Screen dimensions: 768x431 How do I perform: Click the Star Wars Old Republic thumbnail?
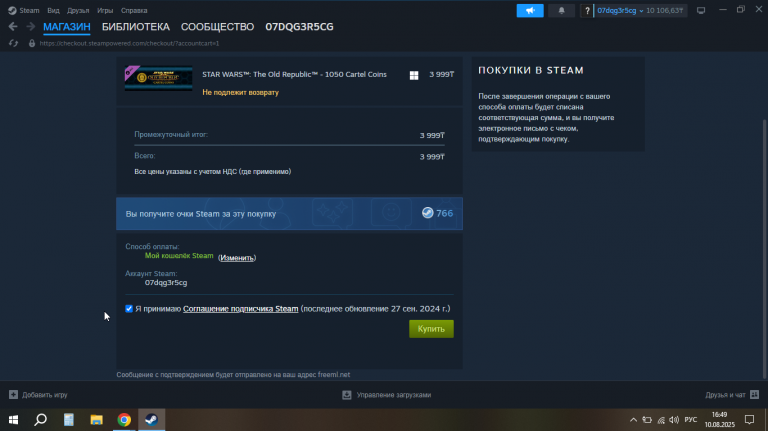tap(158, 78)
